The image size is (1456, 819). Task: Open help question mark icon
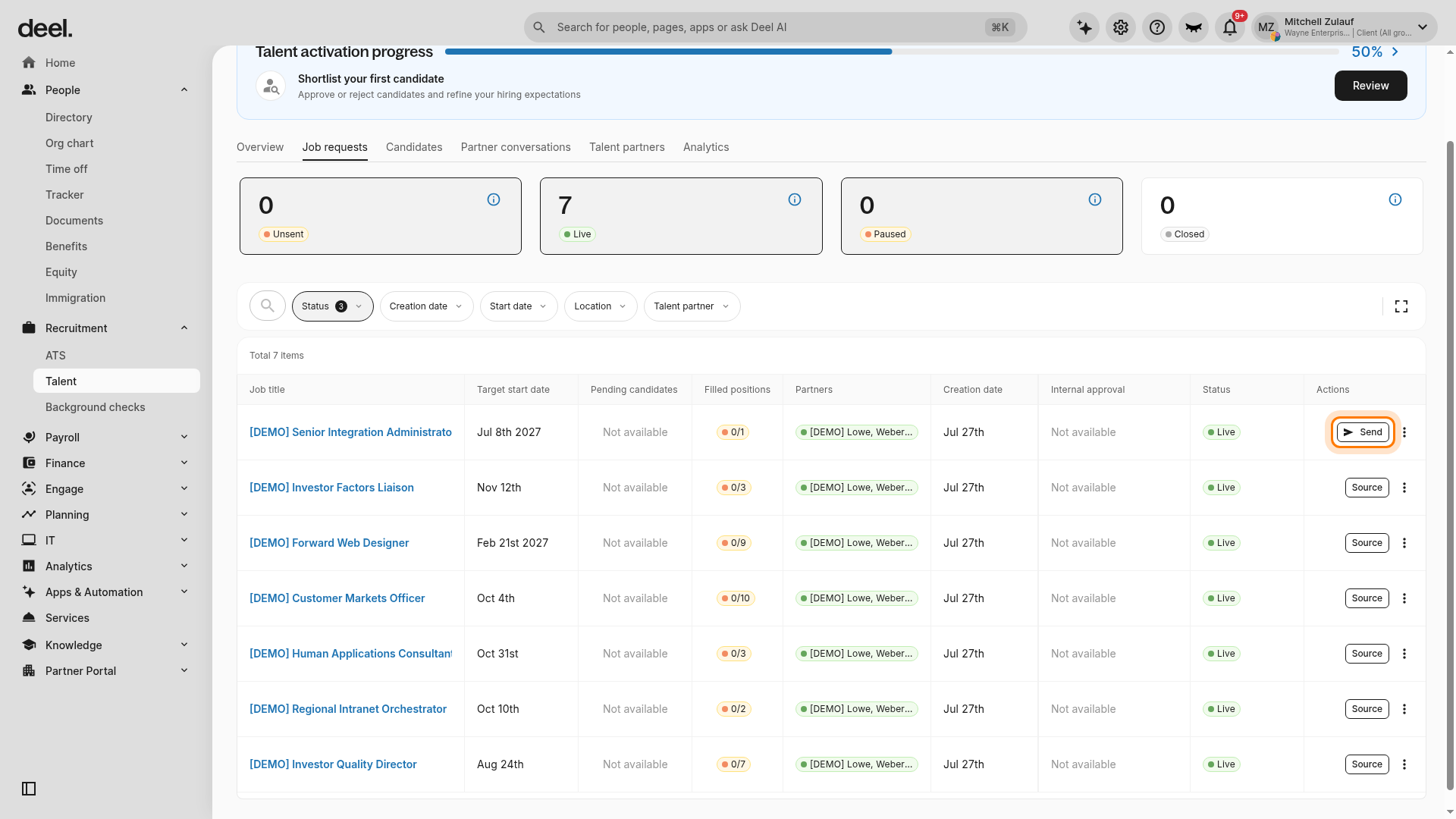click(x=1157, y=27)
